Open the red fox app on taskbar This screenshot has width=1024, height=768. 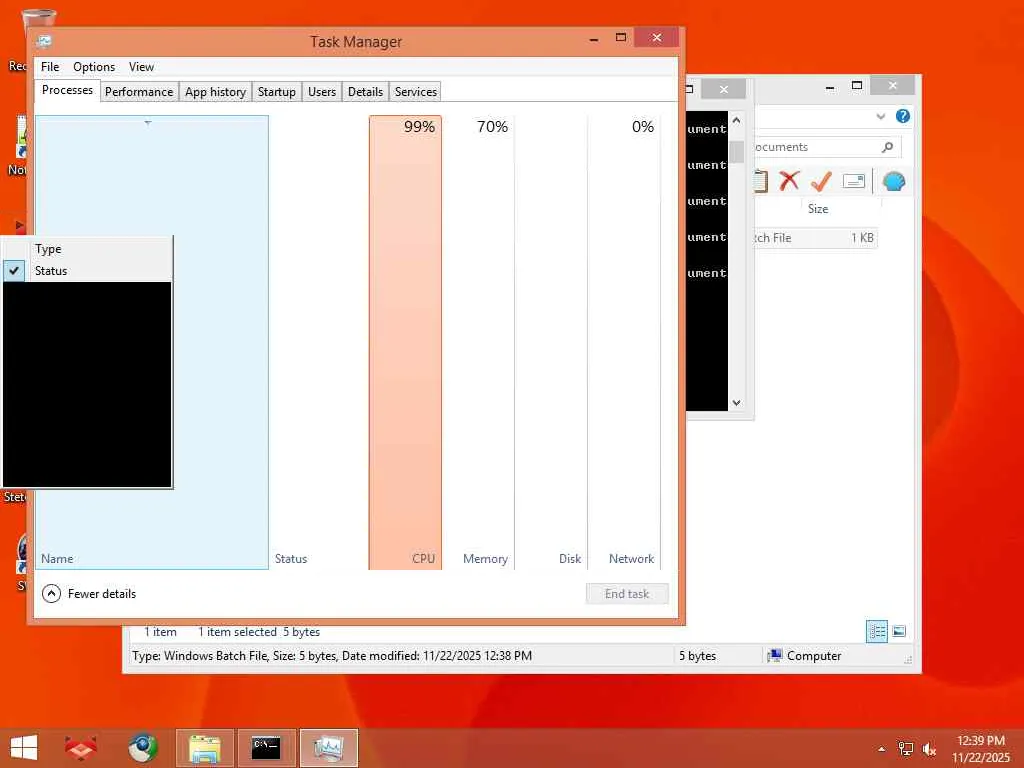point(80,748)
